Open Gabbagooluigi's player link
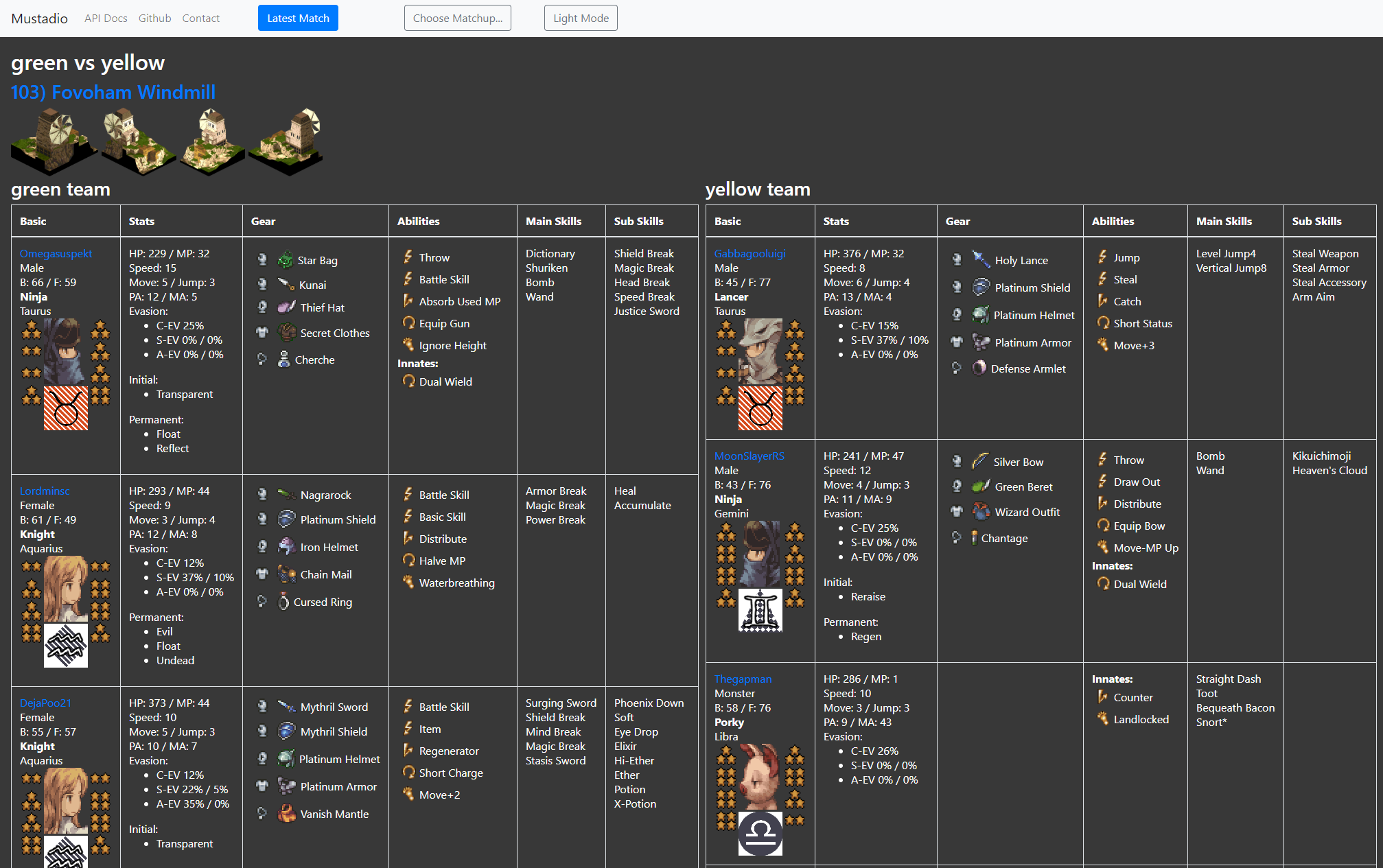 (749, 253)
